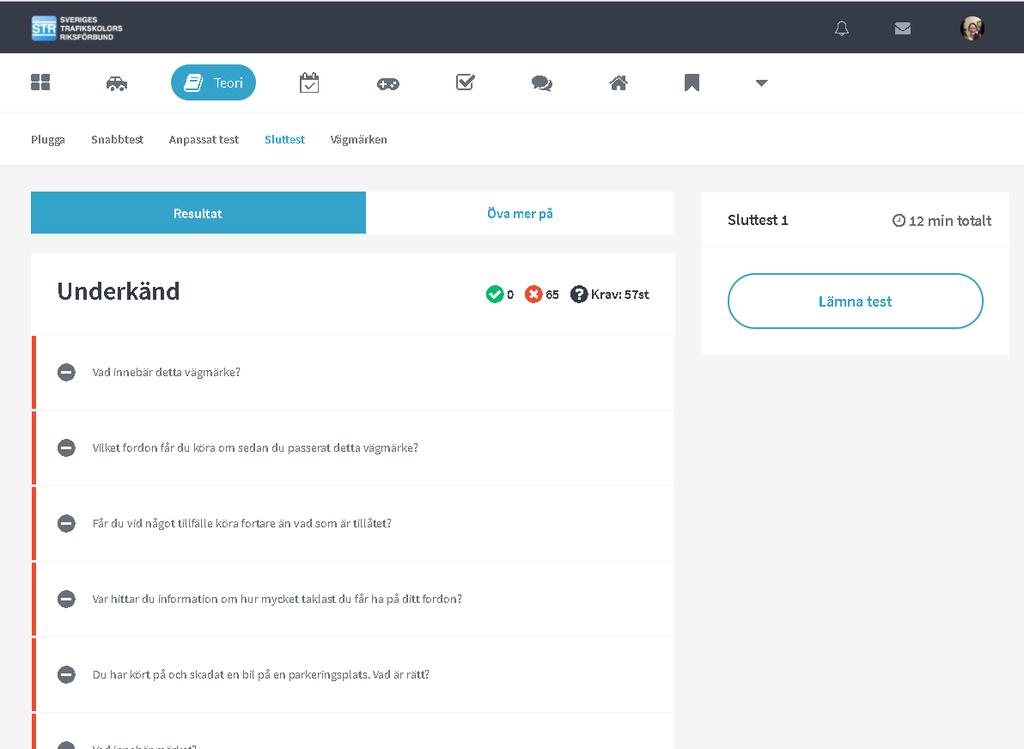Open Anpassat test
The width and height of the screenshot is (1024, 749).
coord(204,140)
